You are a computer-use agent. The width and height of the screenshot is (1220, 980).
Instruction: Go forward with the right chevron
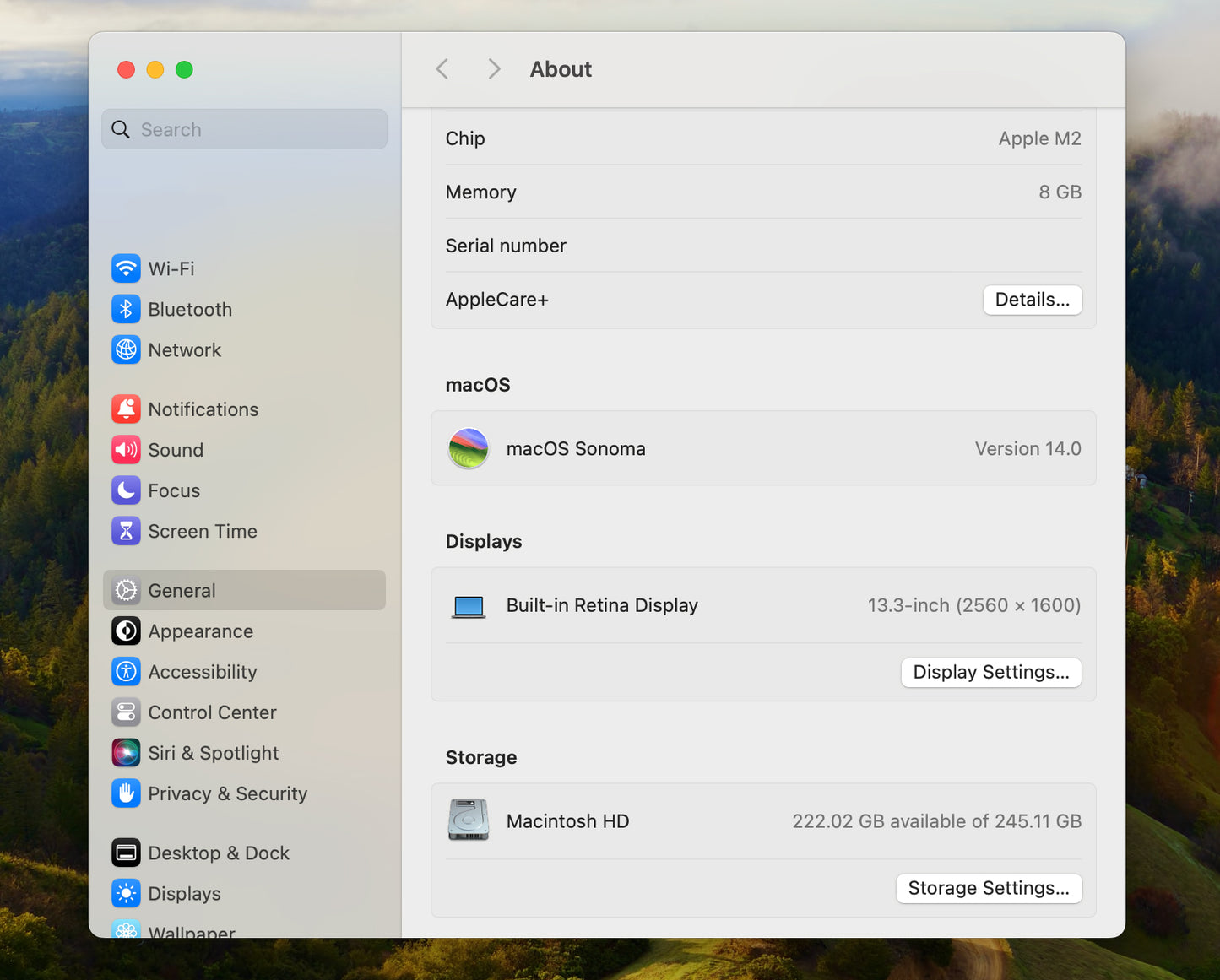click(495, 69)
